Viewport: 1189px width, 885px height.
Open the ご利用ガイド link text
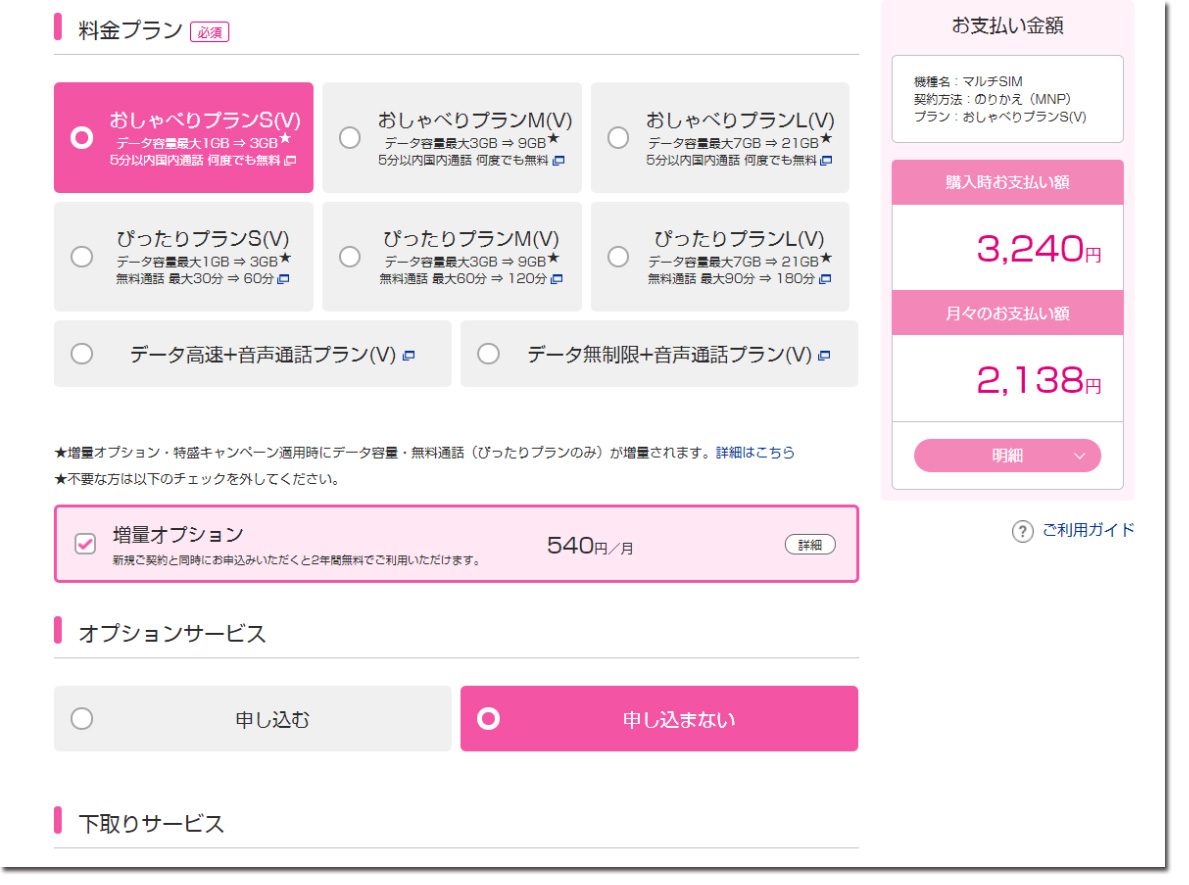(x=1088, y=531)
